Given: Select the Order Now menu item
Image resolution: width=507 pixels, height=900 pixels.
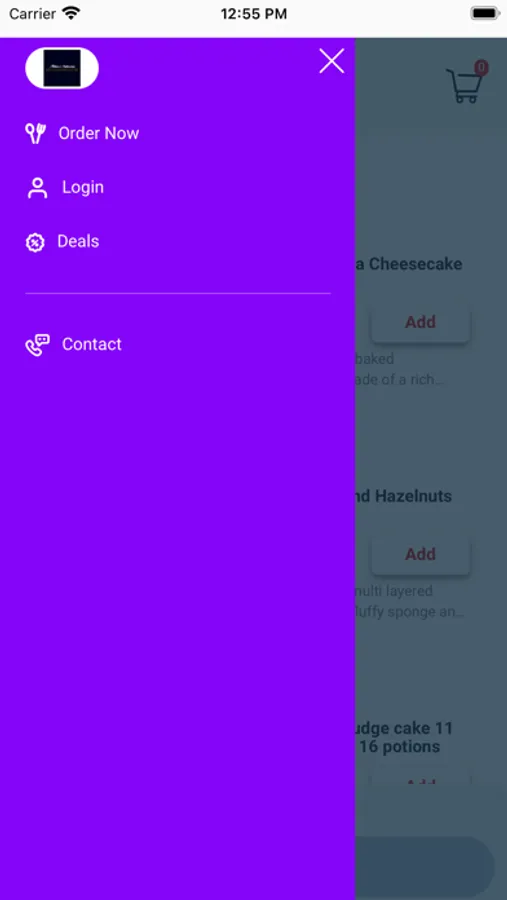Looking at the screenshot, I should tap(99, 133).
